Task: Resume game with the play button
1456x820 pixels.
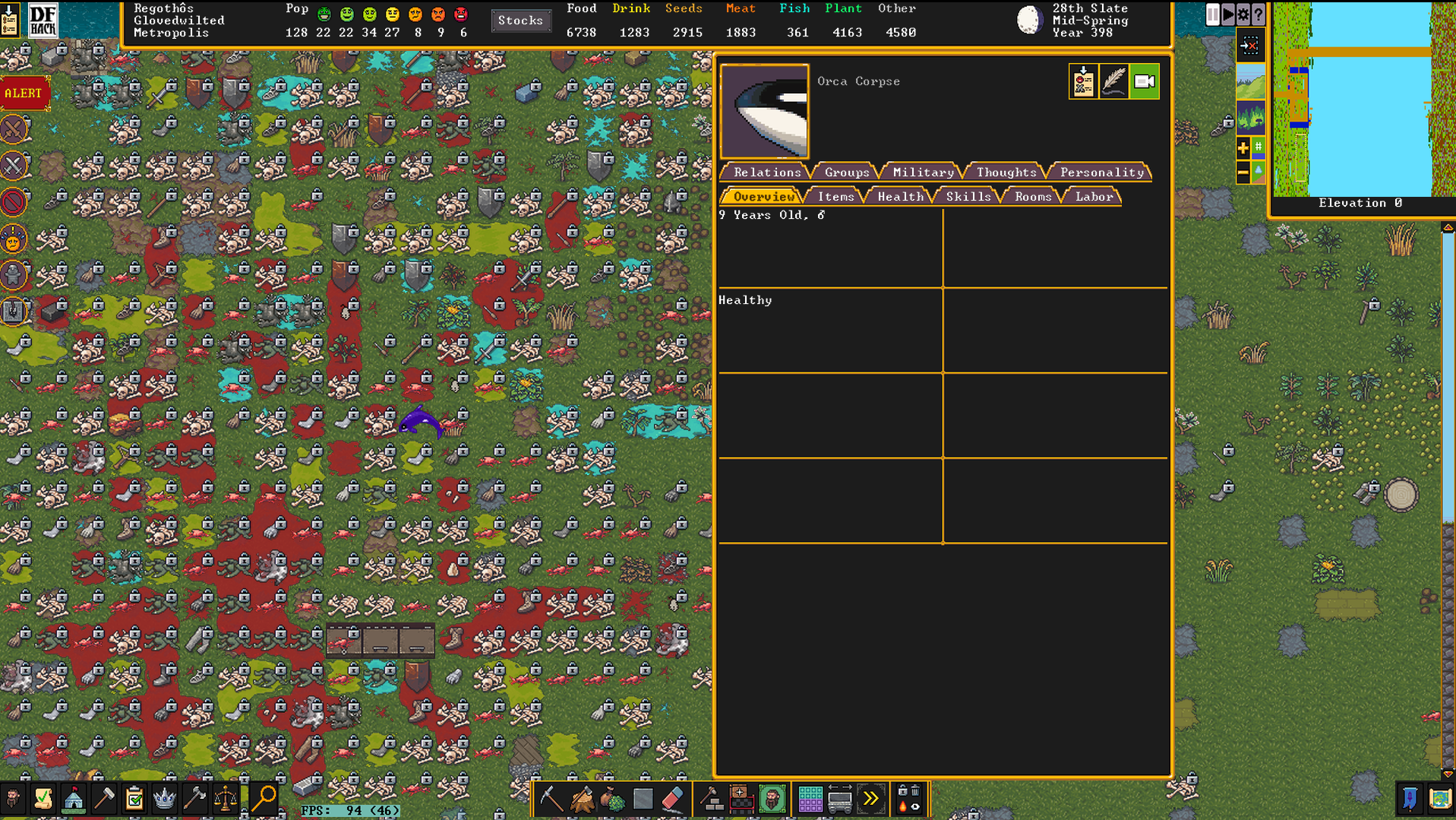Action: (1228, 14)
